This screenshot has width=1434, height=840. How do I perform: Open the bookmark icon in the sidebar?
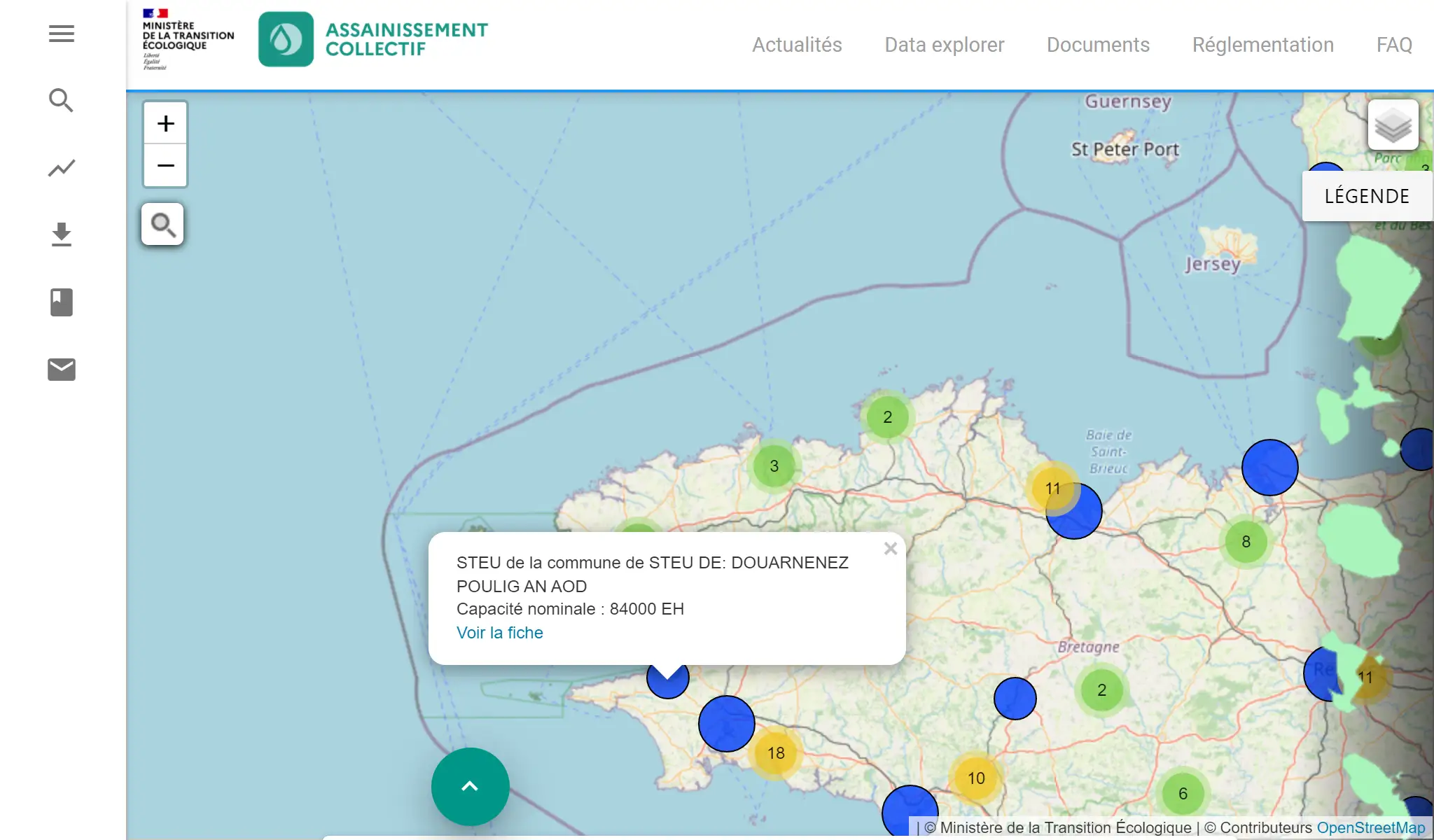click(62, 302)
